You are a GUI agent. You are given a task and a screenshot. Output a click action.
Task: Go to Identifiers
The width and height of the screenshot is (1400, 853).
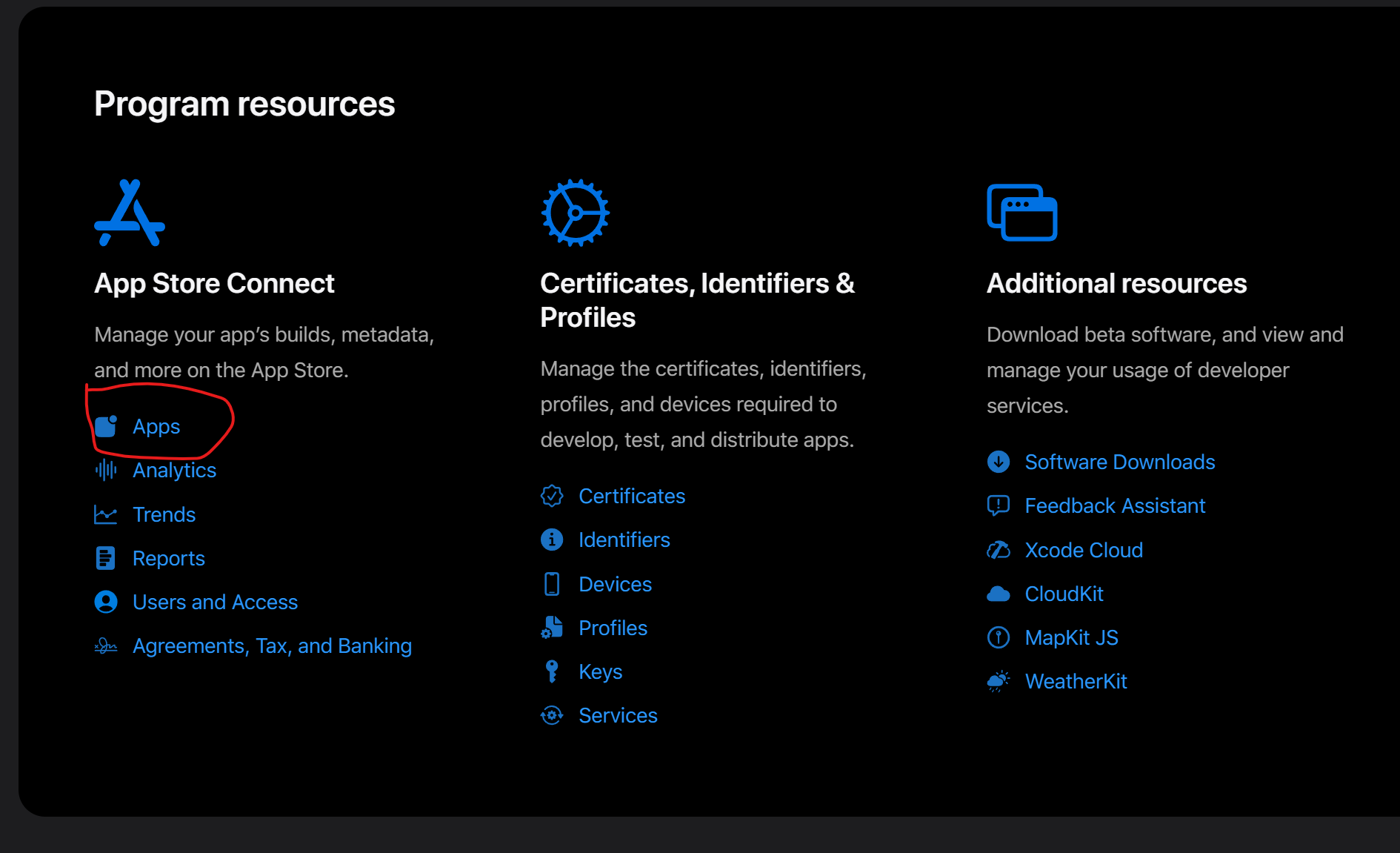tap(624, 540)
